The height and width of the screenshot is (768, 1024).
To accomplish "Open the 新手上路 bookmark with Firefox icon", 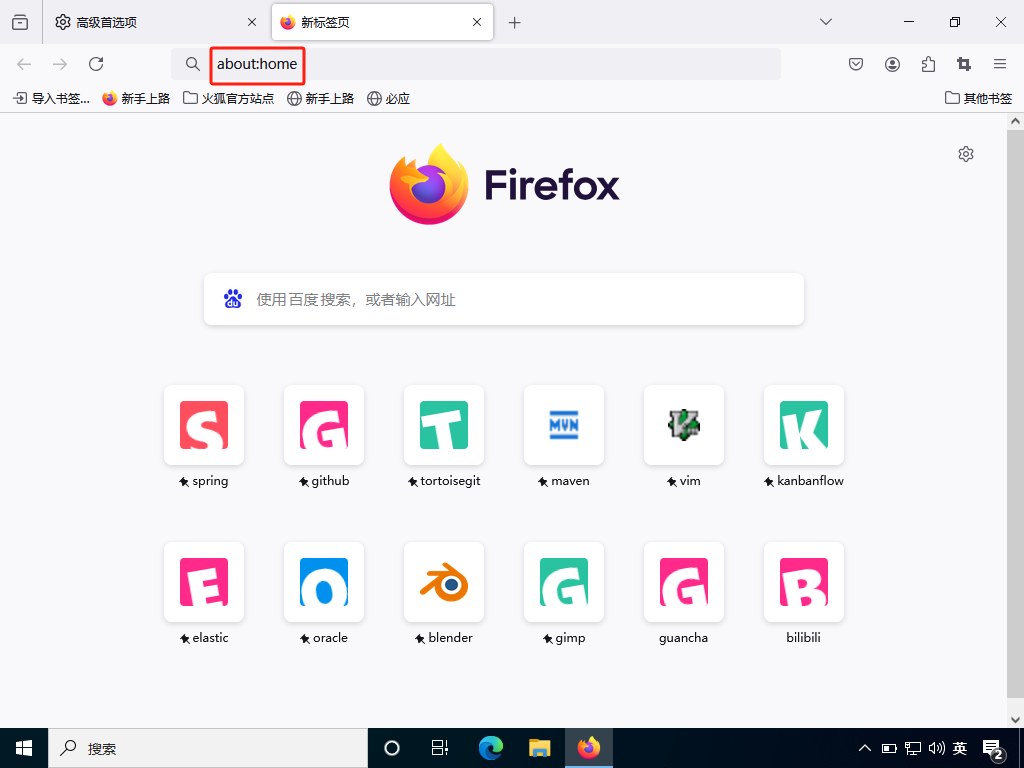I will coord(136,99).
